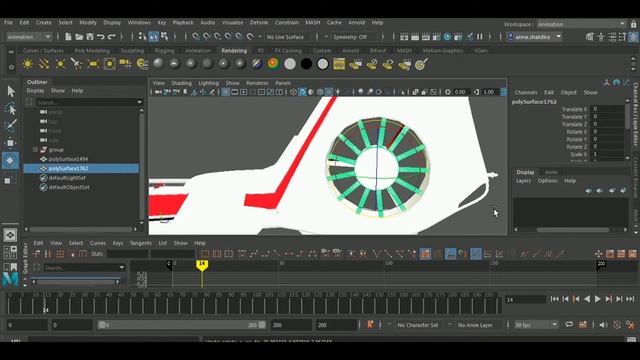Toggle the Channel Box panel icon
The width and height of the screenshot is (640, 360).
click(x=633, y=37)
